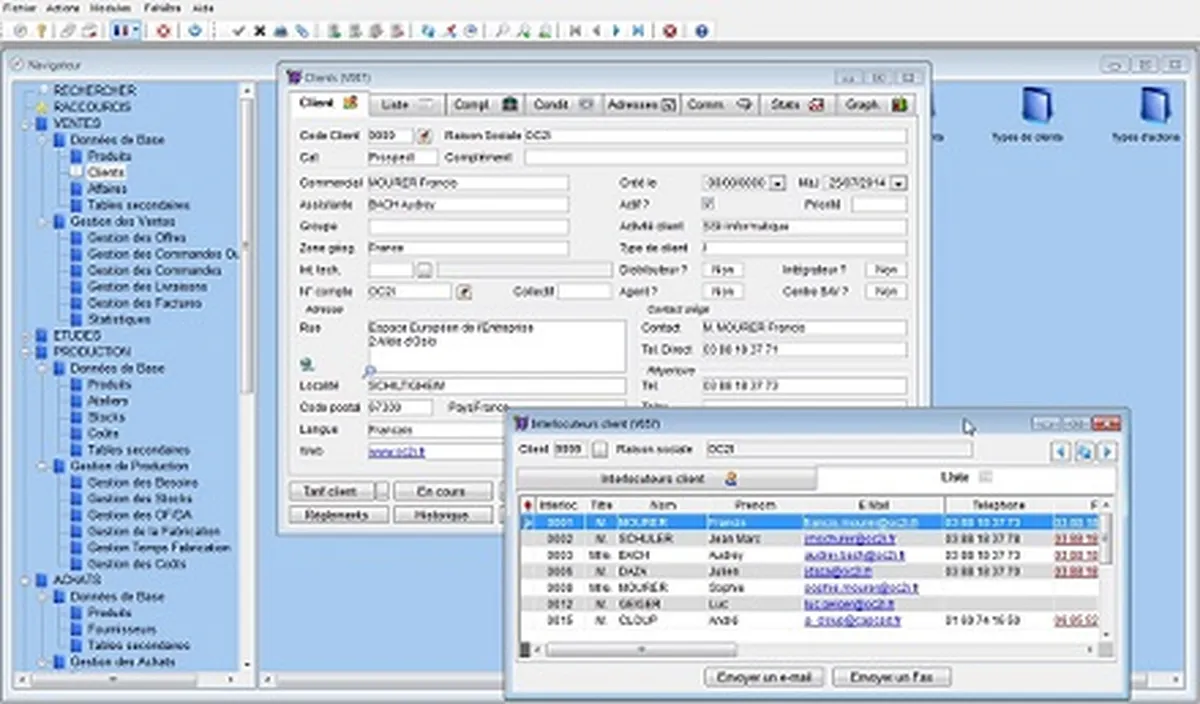Click the Envoyer un e-mail button
Image resolution: width=1200 pixels, height=704 pixels.
click(764, 678)
